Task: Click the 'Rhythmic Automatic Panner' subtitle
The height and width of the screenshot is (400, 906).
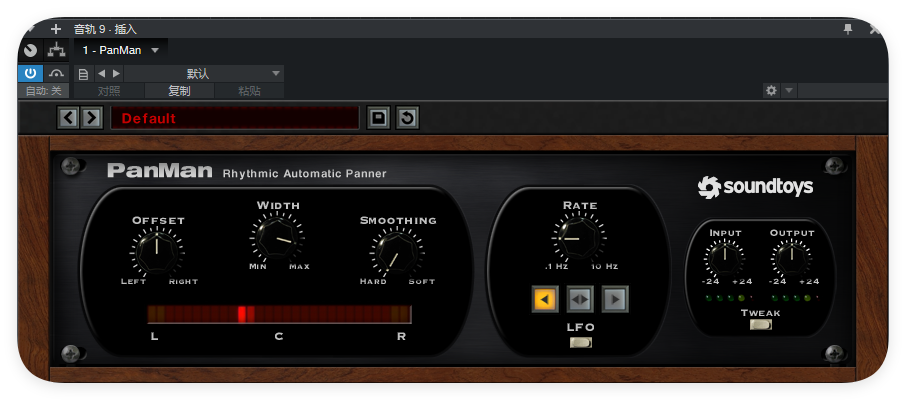Action: [x=305, y=173]
